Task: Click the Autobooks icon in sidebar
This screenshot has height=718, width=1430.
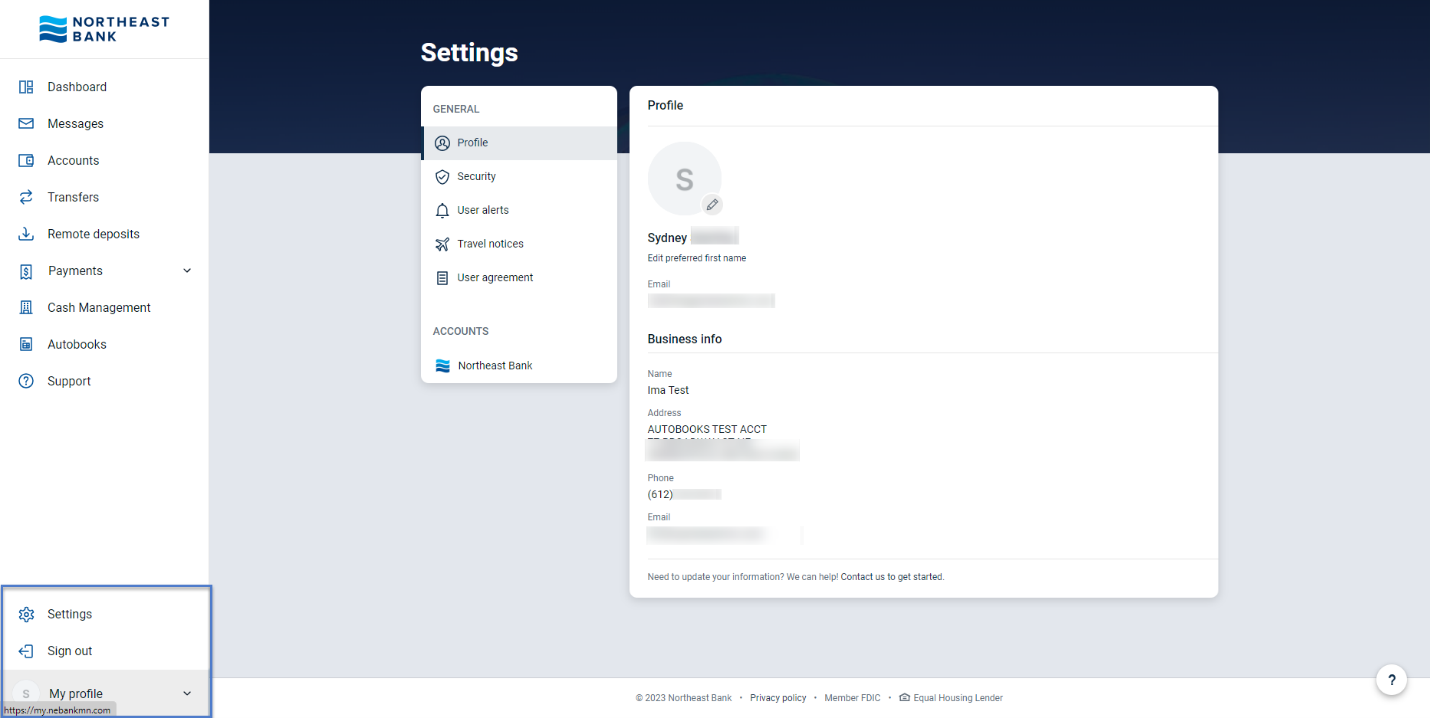Action: (x=27, y=345)
